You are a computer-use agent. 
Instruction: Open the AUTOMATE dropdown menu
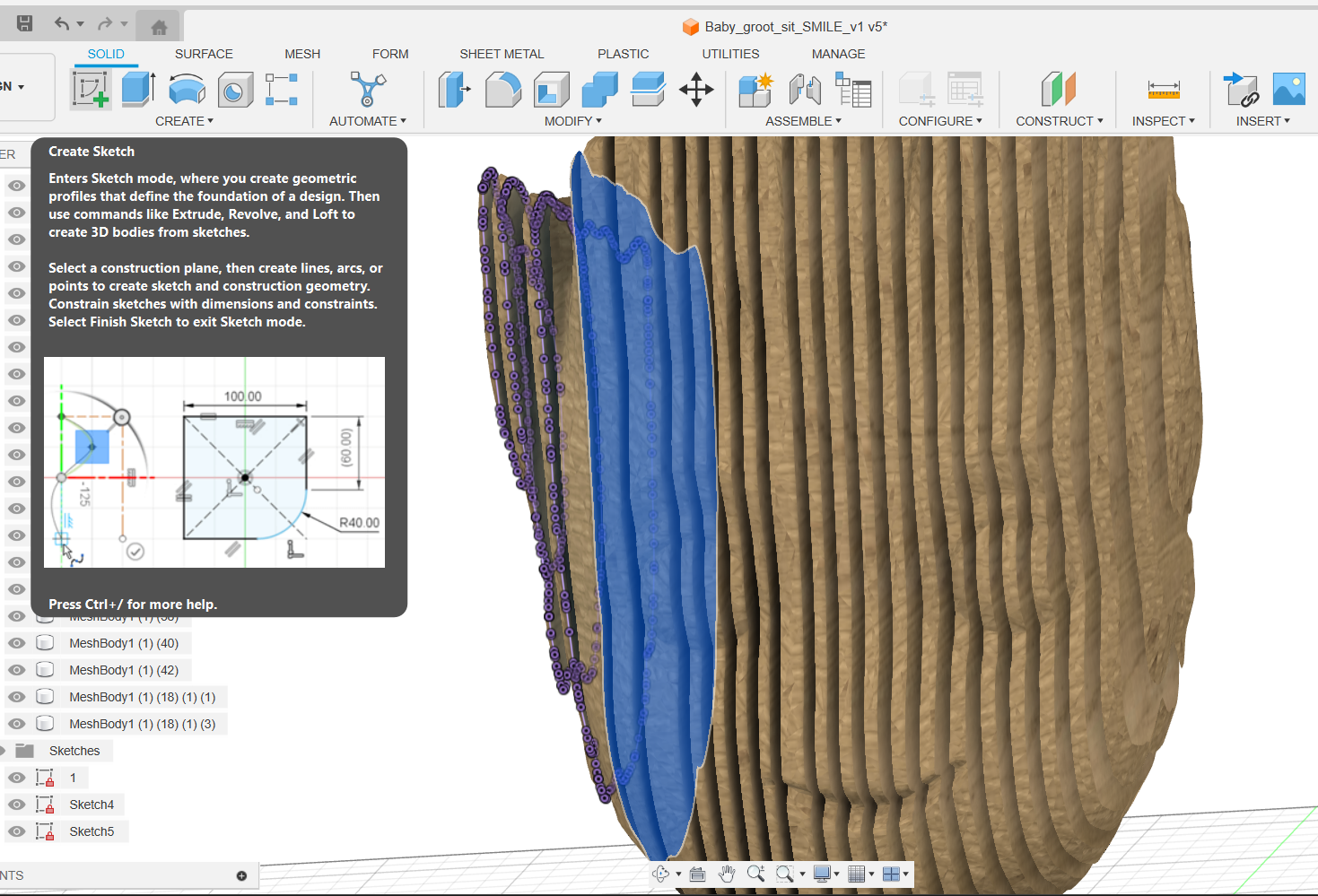pos(368,121)
